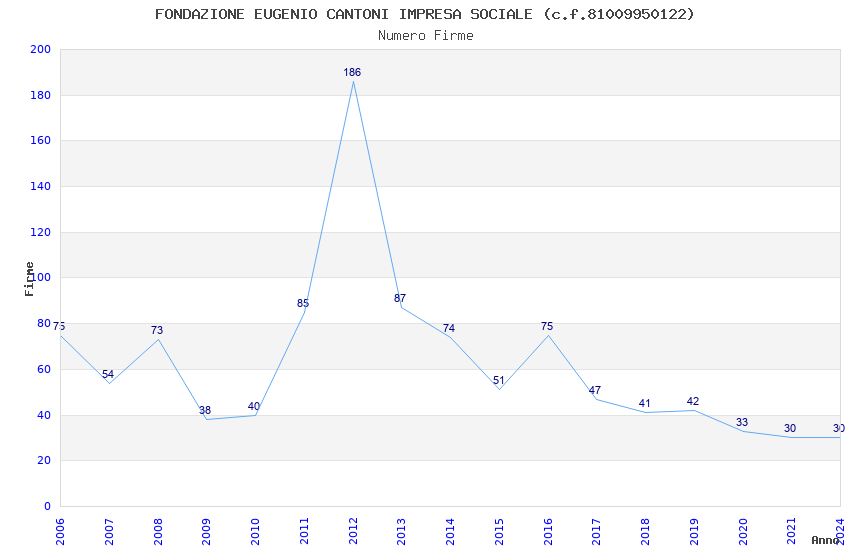Screen dimensions: 850x550
Task: Click the y-axis value 200
Action: [x=40, y=49]
